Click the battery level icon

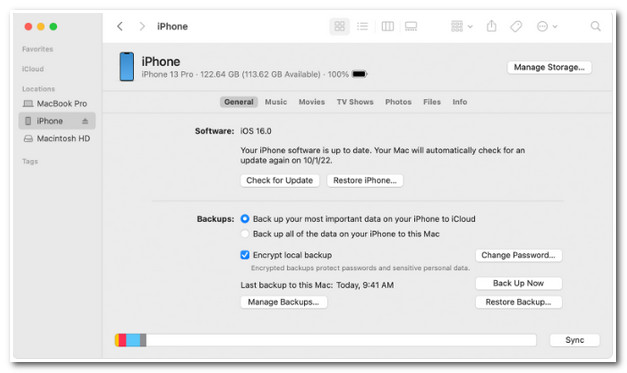tap(359, 74)
